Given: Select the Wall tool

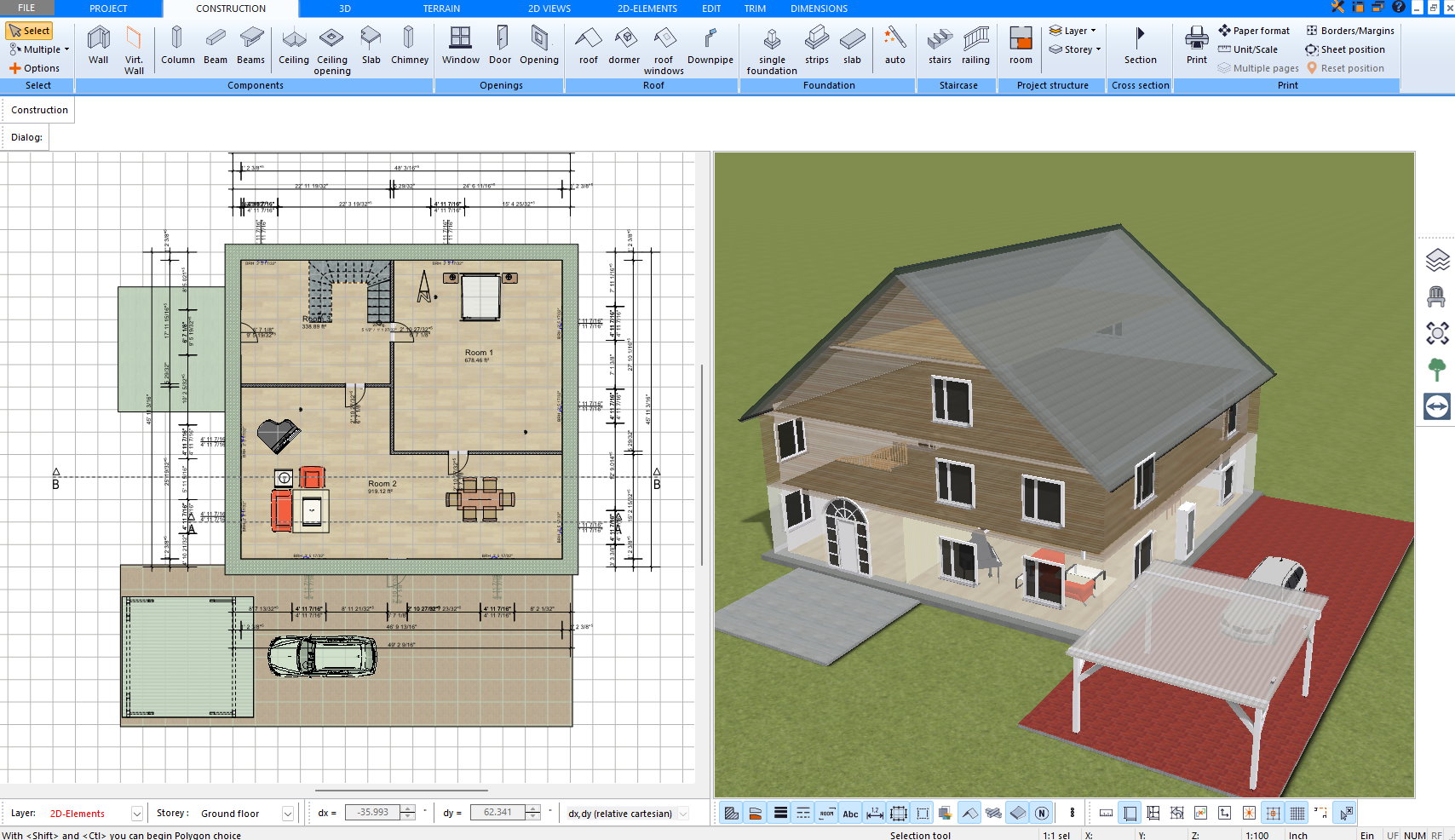Looking at the screenshot, I should tap(99, 45).
